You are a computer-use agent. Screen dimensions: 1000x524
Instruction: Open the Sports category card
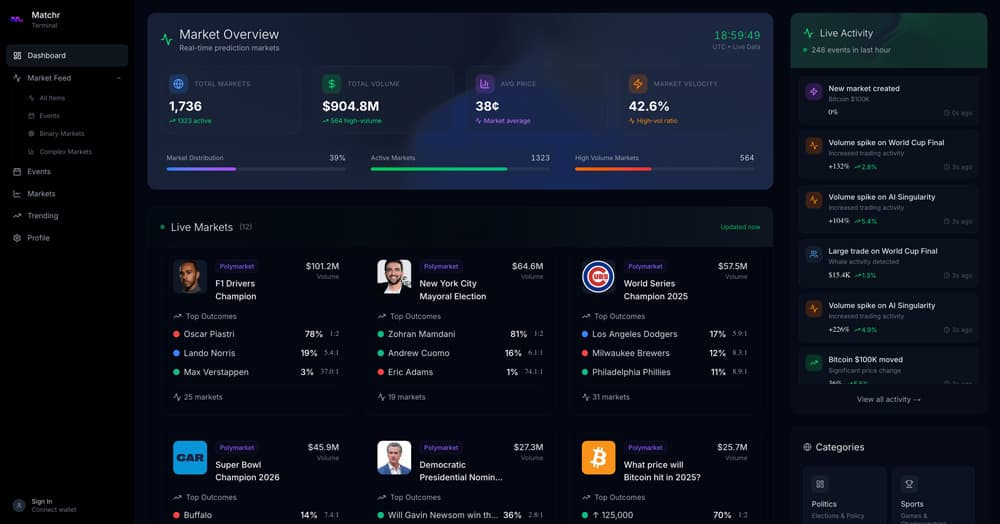pos(934,495)
